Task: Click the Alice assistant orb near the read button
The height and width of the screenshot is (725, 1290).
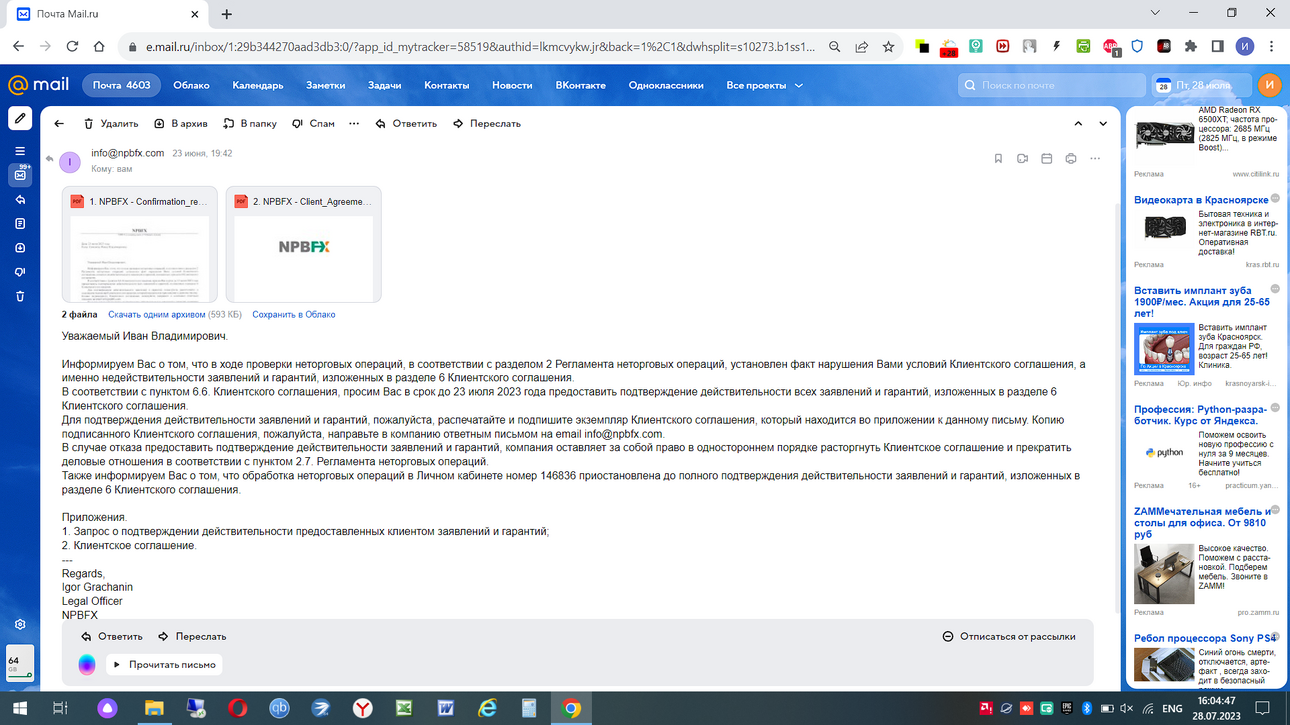Action: click(x=87, y=665)
